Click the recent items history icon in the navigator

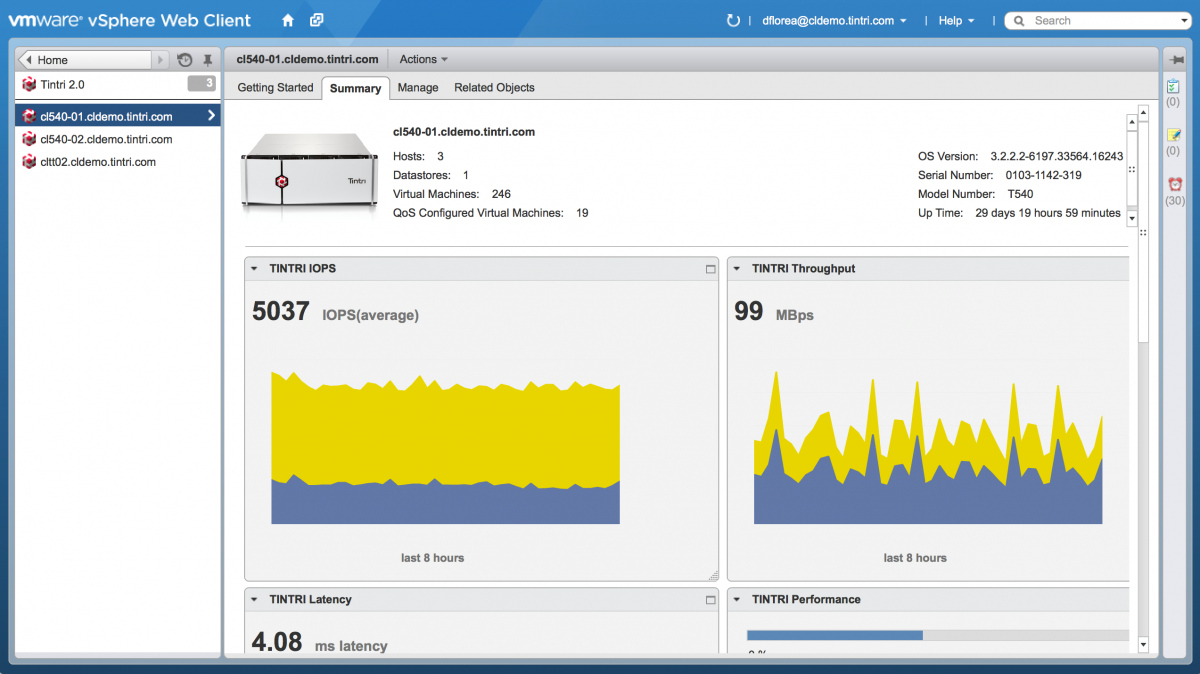184,59
